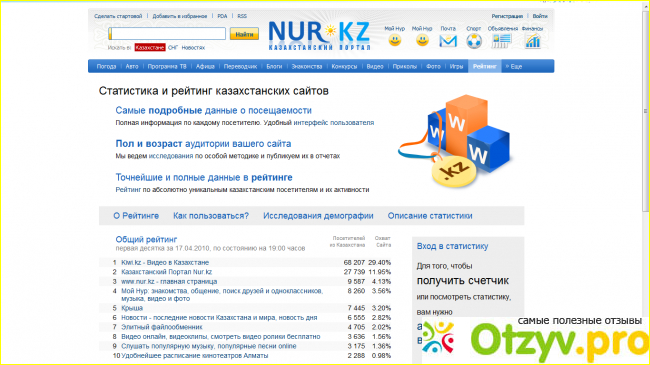Open the Спорт soccer ball icon
The height and width of the screenshot is (365, 650).
coord(474,41)
